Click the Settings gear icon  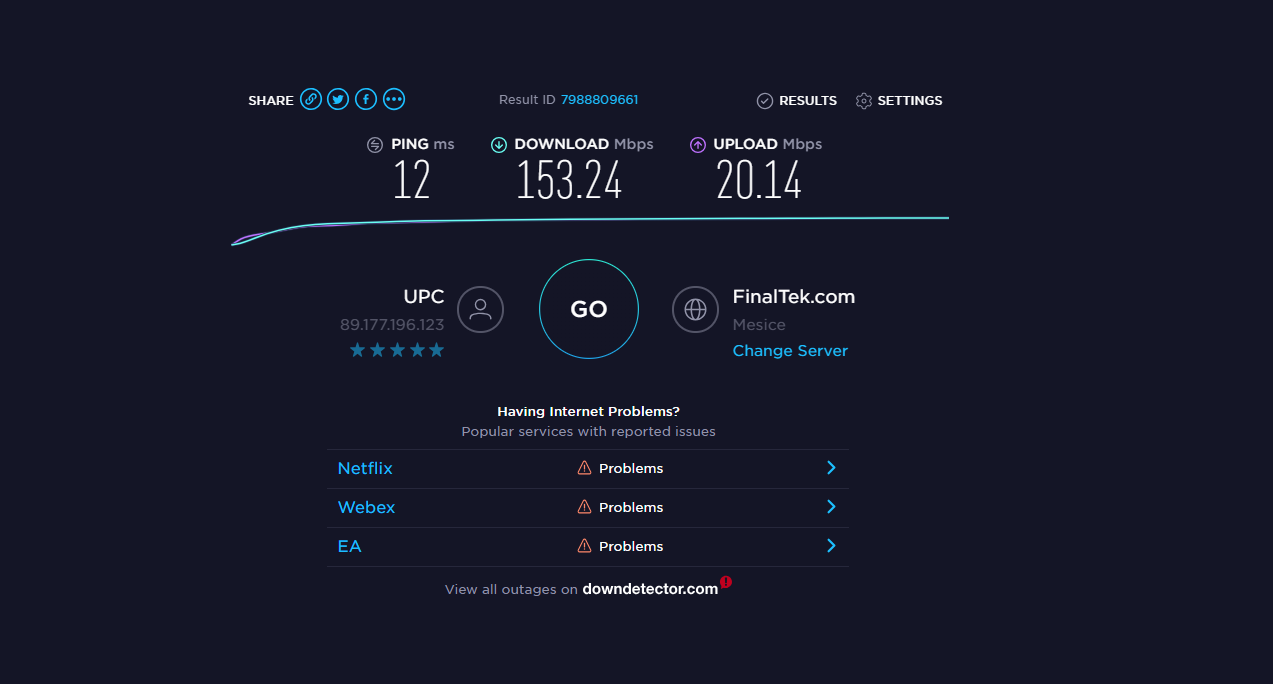(864, 101)
